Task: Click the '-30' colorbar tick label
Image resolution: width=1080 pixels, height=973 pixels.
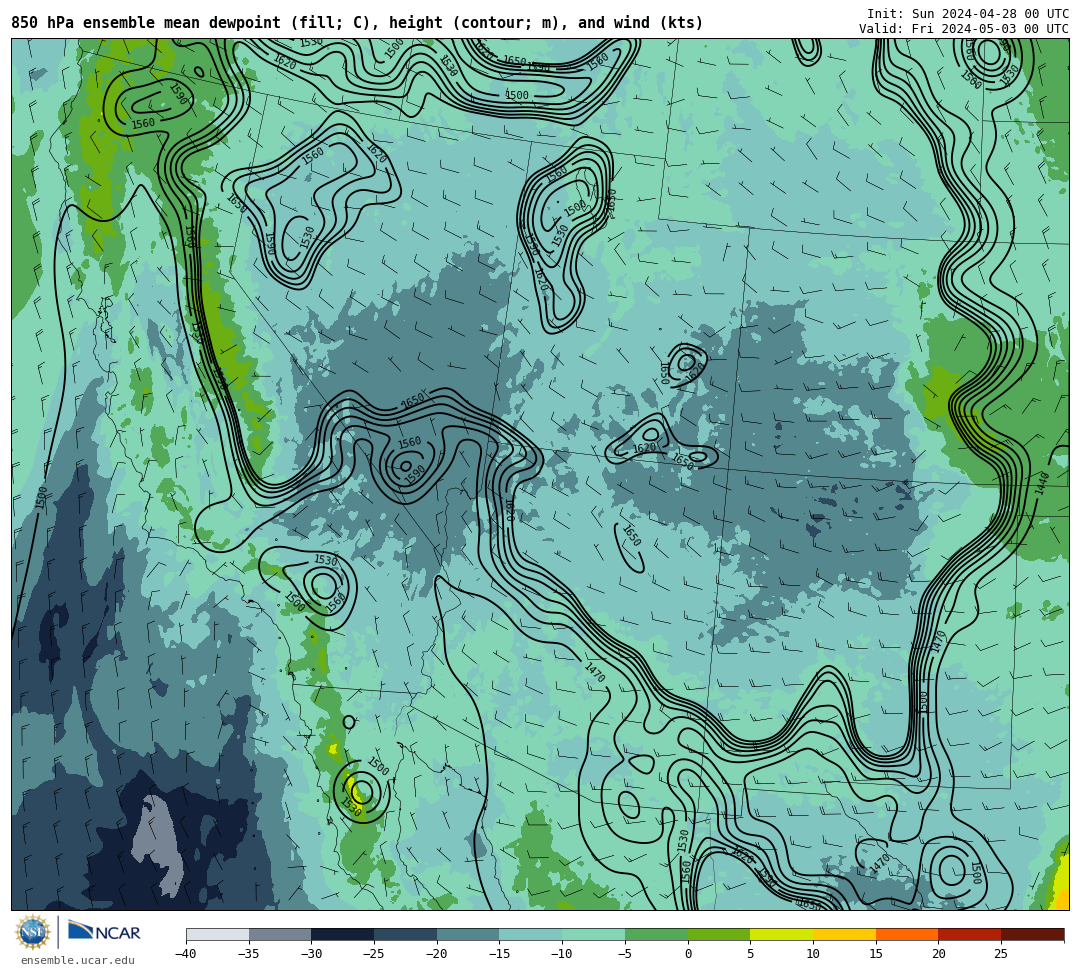Action: click(311, 954)
